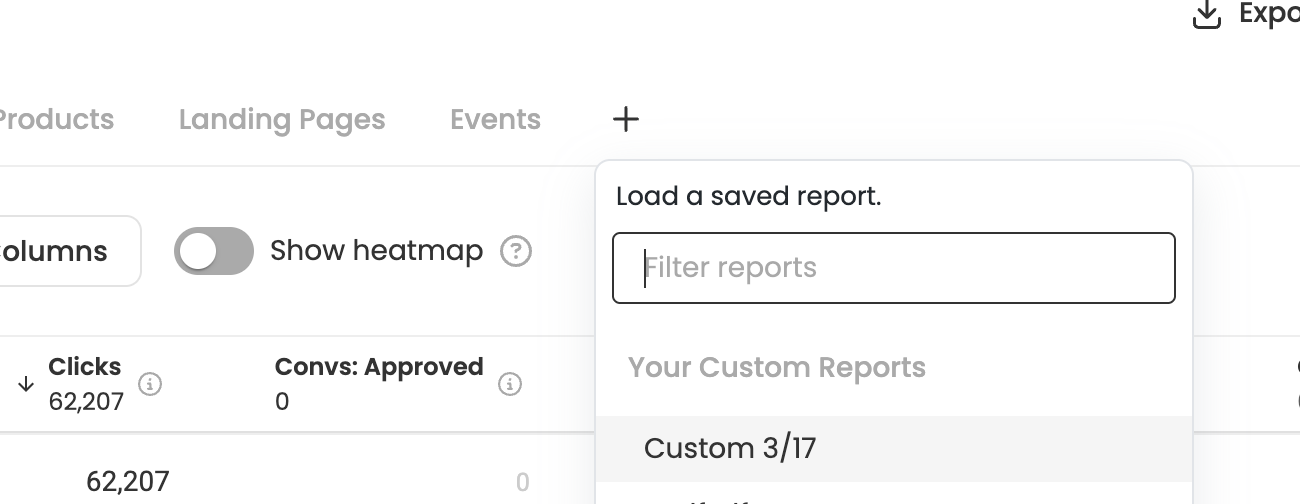Image resolution: width=1300 pixels, height=504 pixels.
Task: Click the descending sort arrow on Clicks column
Action: click(26, 384)
